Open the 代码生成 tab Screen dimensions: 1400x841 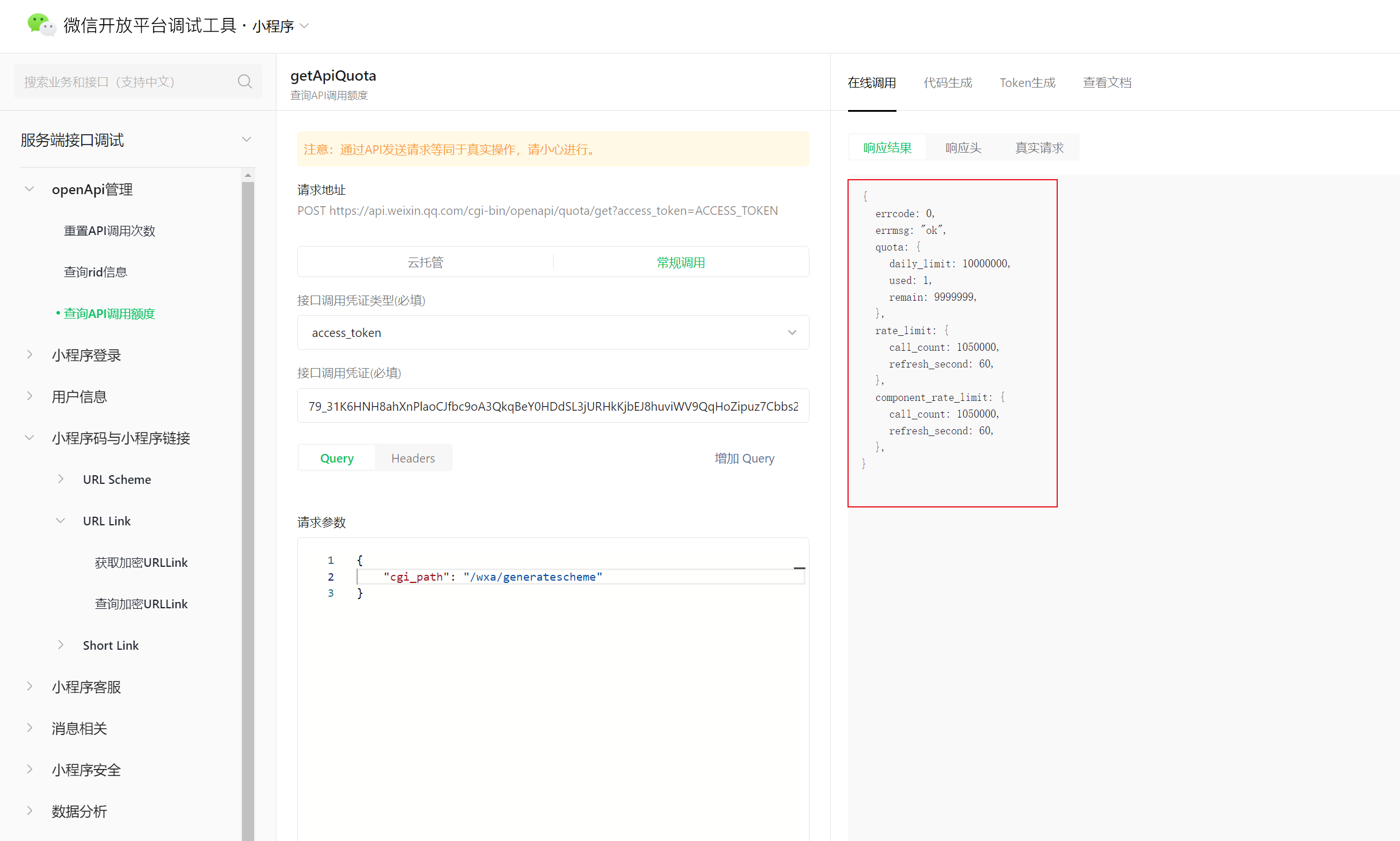[x=948, y=83]
